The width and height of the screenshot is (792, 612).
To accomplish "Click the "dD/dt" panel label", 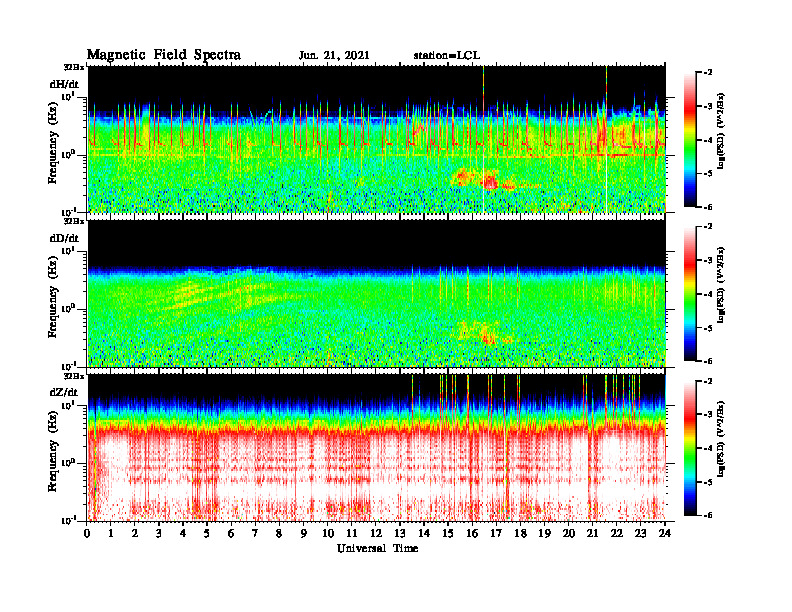I will (65, 238).
